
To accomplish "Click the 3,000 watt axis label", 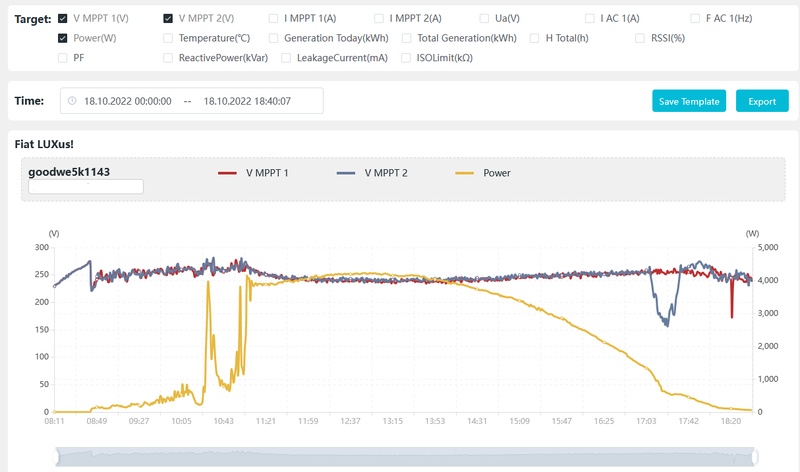I will [x=768, y=313].
